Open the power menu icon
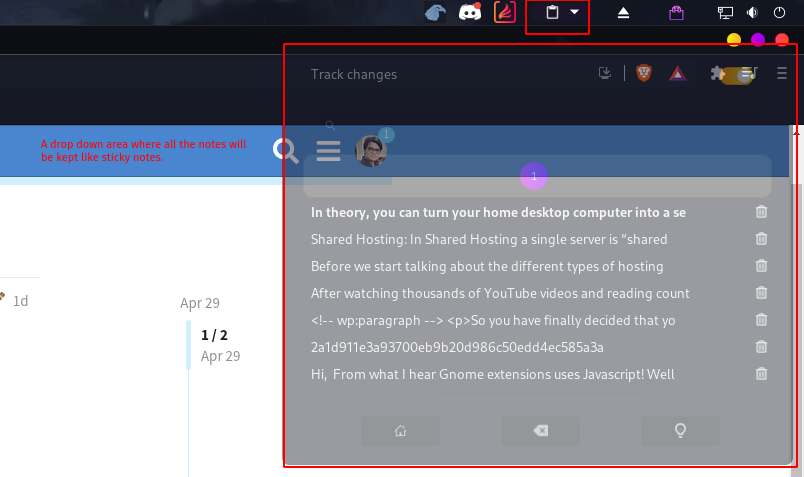Viewport: 804px width, 477px height. pyautogui.click(x=779, y=12)
